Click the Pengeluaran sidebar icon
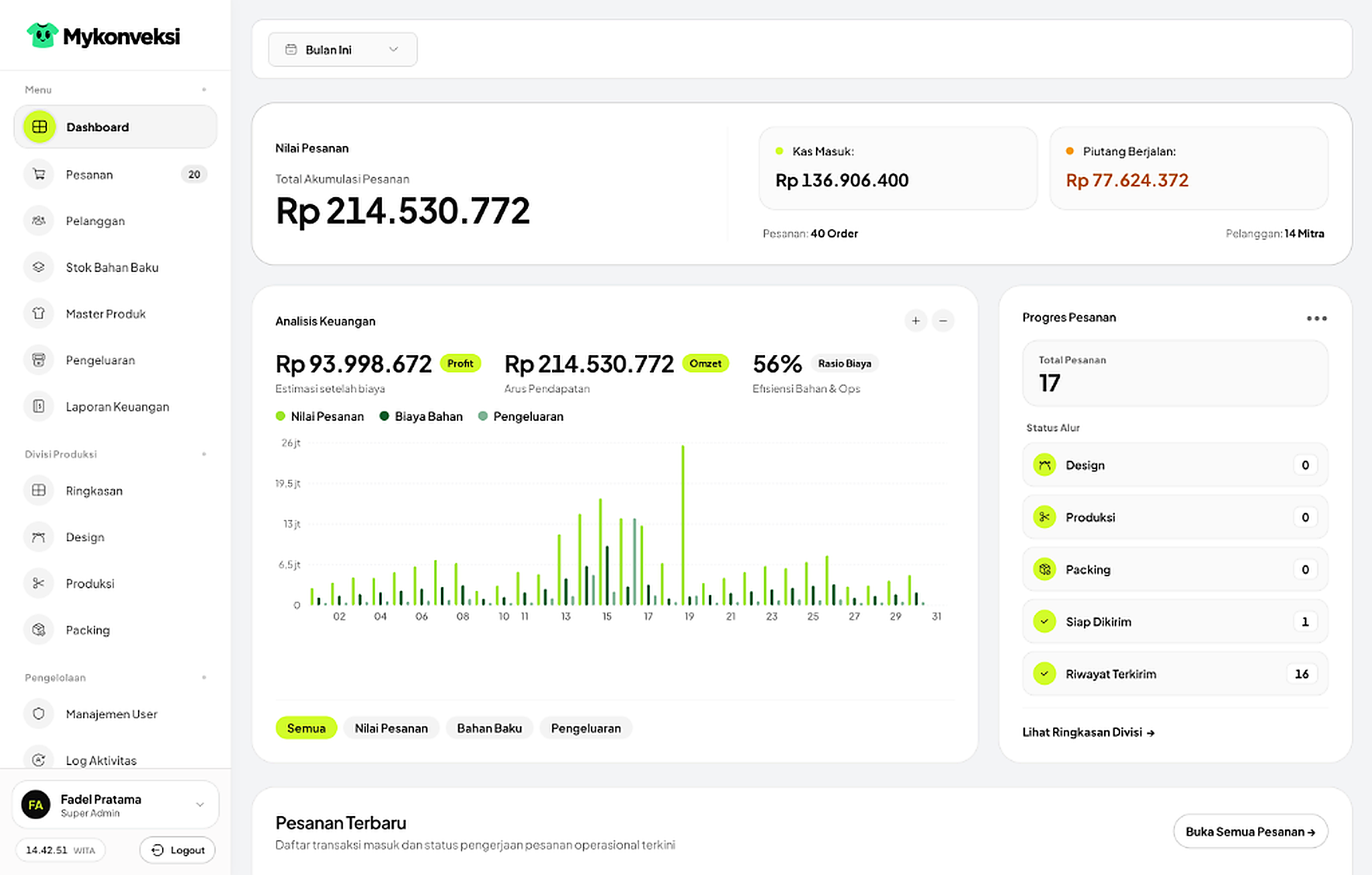This screenshot has height=875, width=1372. pyautogui.click(x=39, y=360)
